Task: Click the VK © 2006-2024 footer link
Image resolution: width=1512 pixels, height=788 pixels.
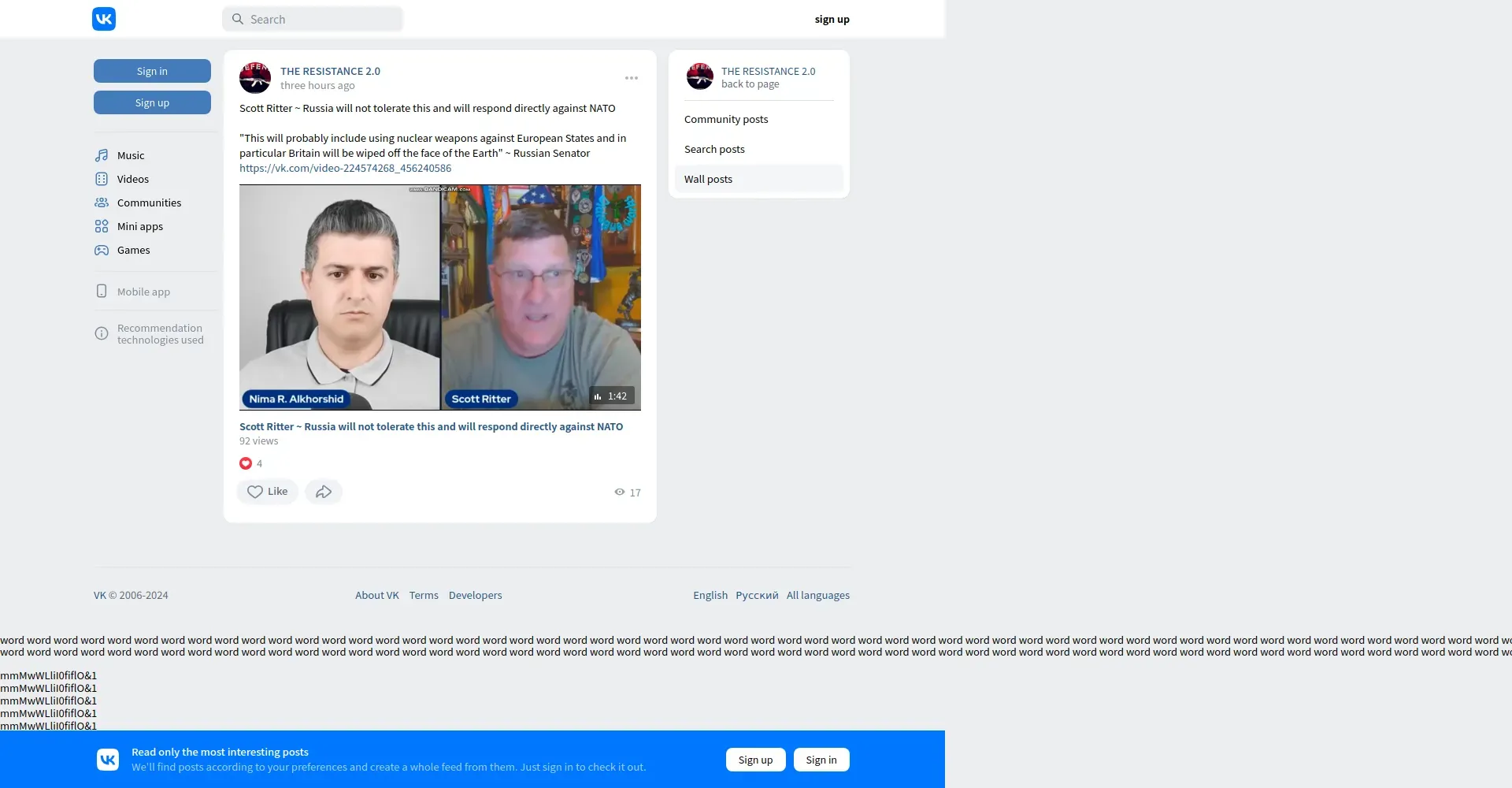Action: [x=131, y=595]
